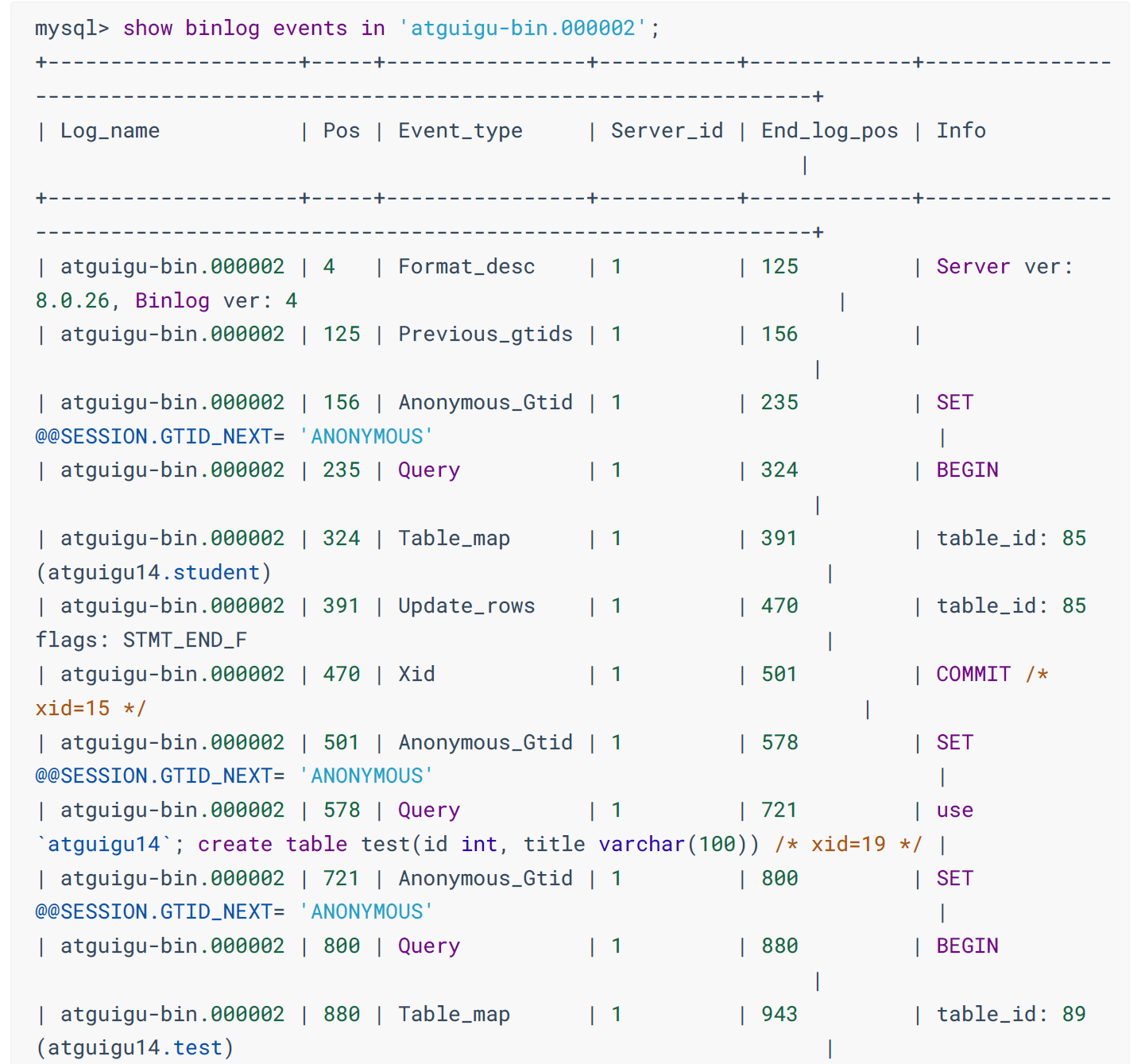Click the Previous_gtids event type
This screenshot has width=1141, height=1064.
(485, 335)
